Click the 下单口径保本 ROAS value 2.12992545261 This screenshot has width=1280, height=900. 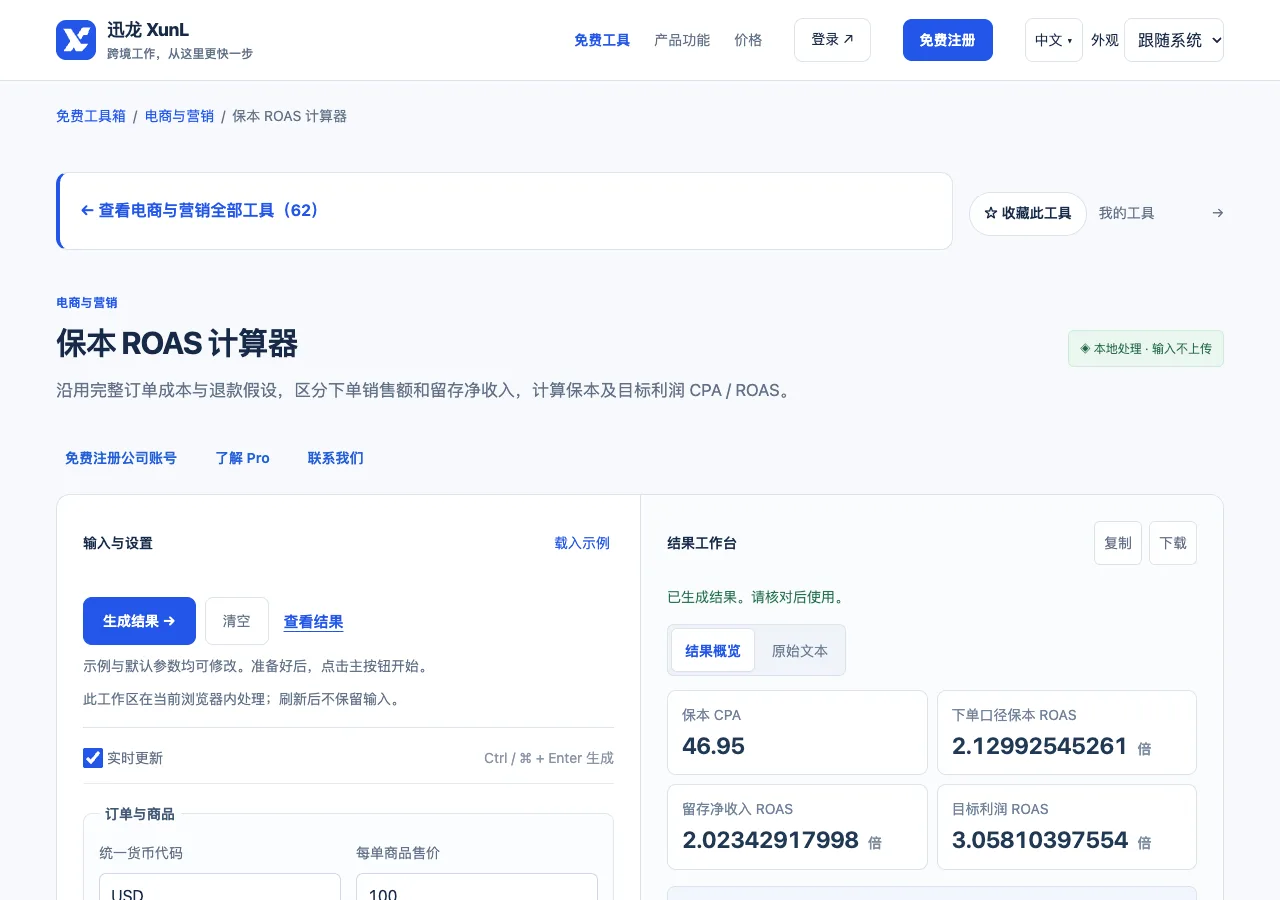coord(1040,746)
